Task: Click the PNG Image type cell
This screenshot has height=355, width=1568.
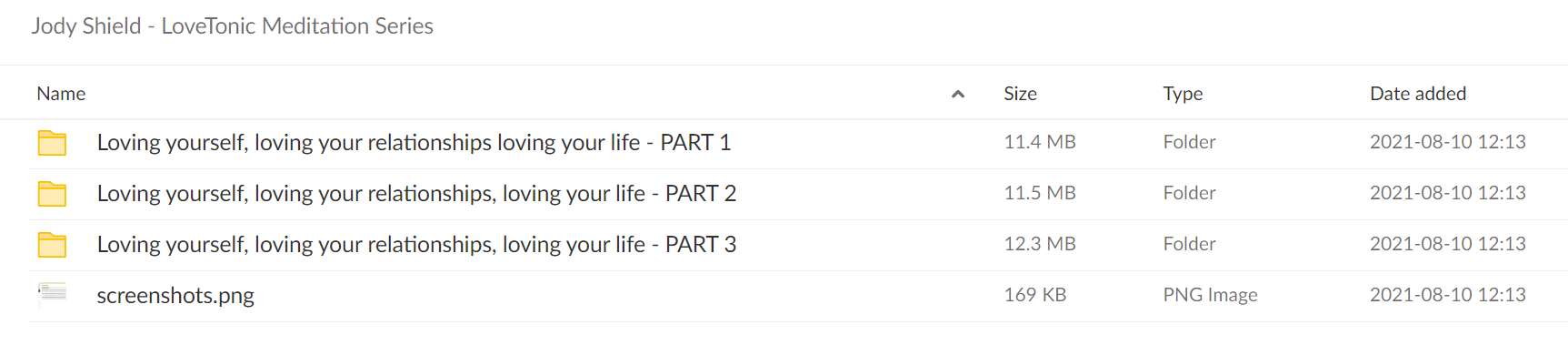Action: pos(1210,295)
